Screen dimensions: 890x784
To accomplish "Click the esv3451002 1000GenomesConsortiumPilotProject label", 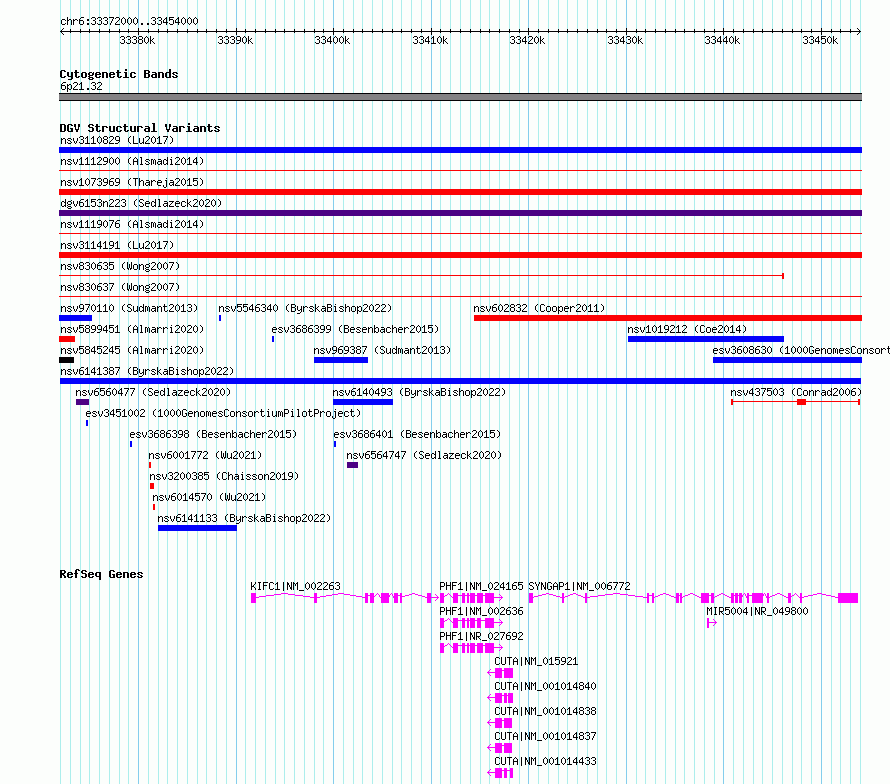I will (223, 413).
